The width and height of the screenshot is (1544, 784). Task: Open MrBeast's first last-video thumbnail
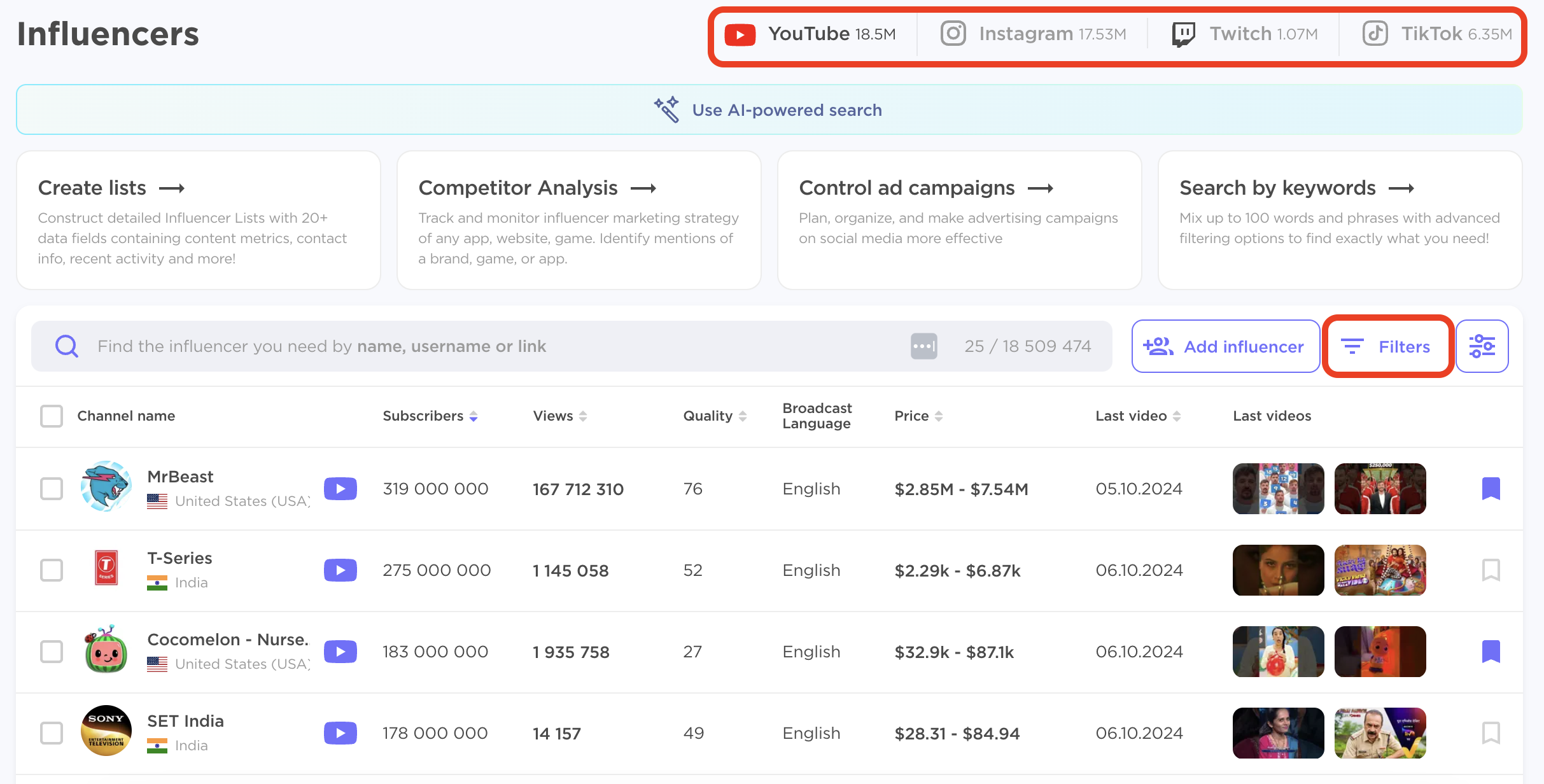pyautogui.click(x=1278, y=489)
